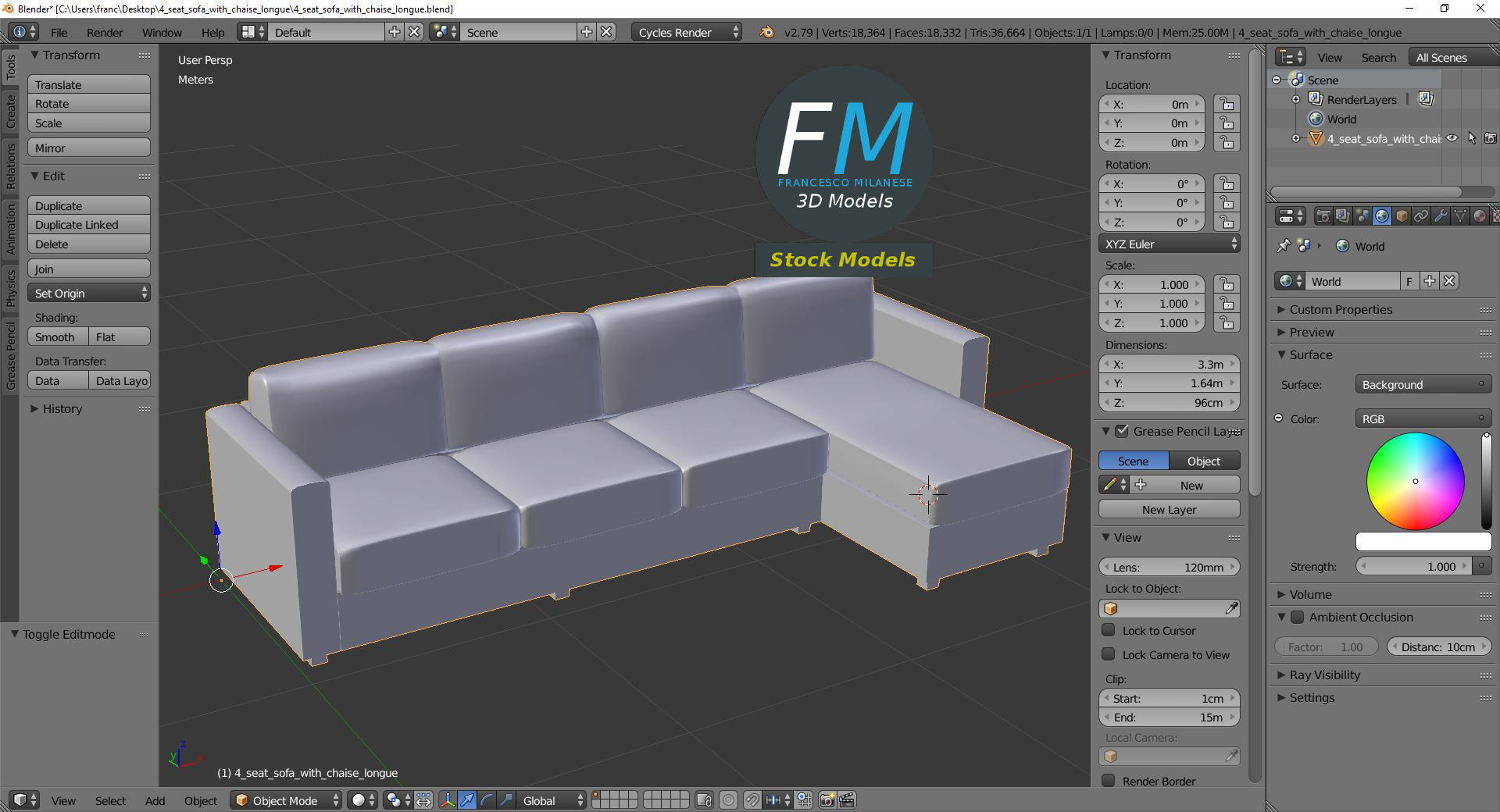Open the Object properties cube tab

[x=1402, y=216]
